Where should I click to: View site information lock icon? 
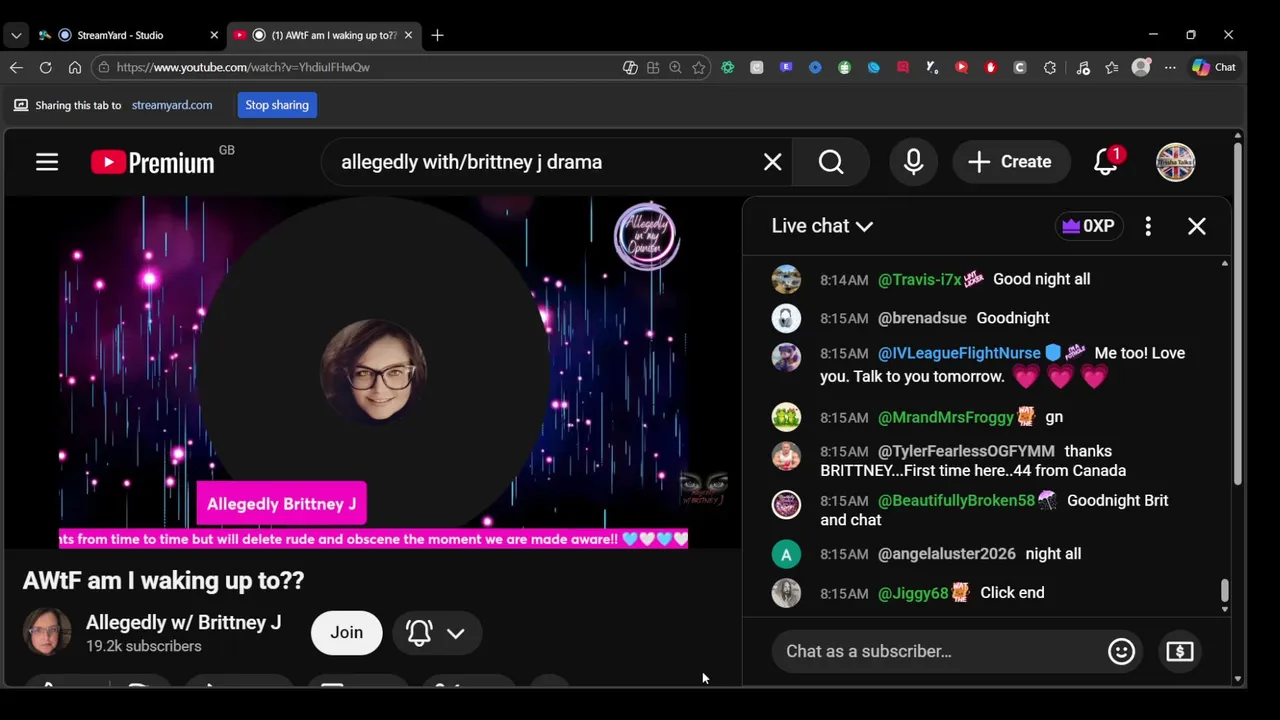point(103,67)
